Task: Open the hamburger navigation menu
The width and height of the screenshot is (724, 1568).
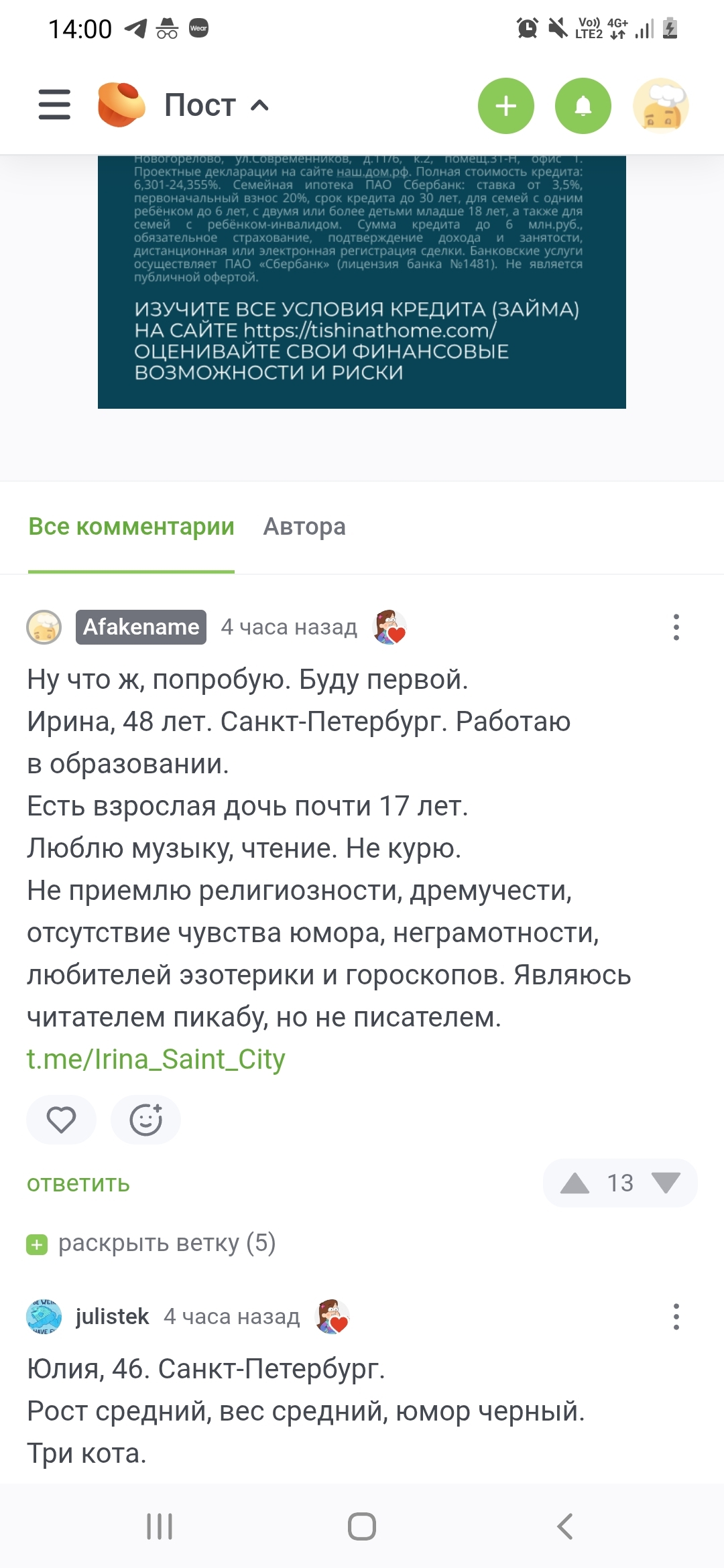Action: pos(54,105)
